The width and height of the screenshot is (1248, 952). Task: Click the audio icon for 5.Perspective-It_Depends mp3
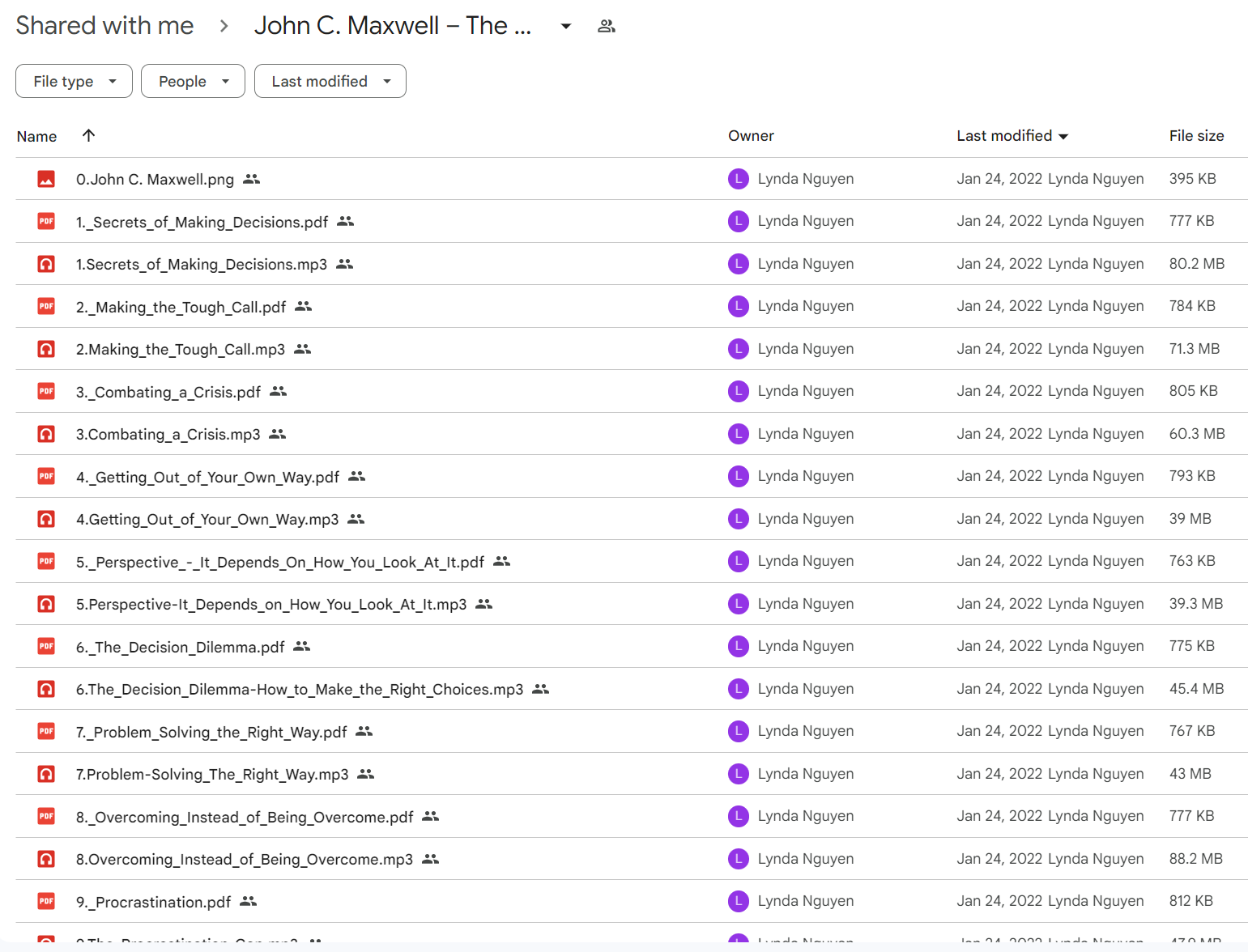46,604
